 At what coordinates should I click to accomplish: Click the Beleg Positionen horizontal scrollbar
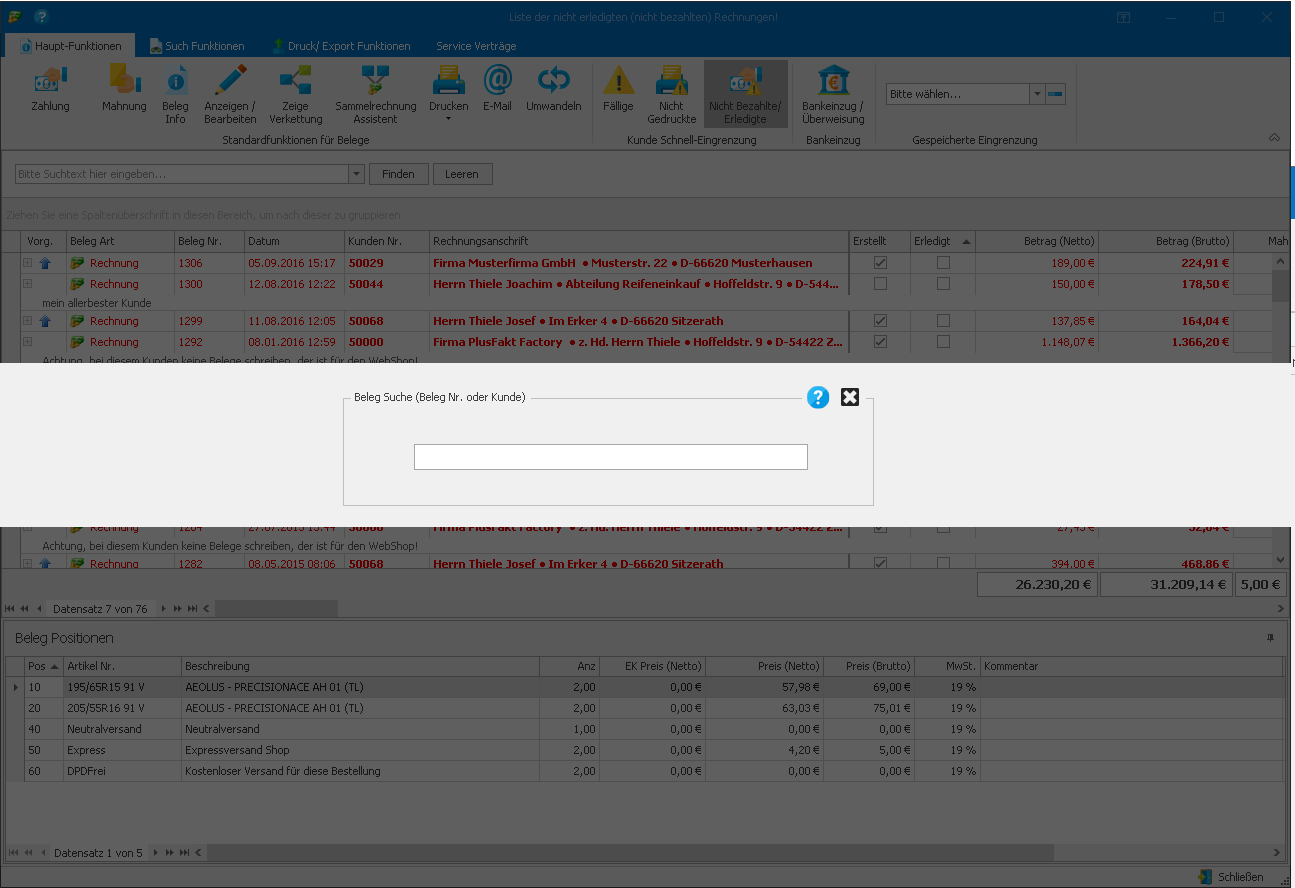click(630, 853)
